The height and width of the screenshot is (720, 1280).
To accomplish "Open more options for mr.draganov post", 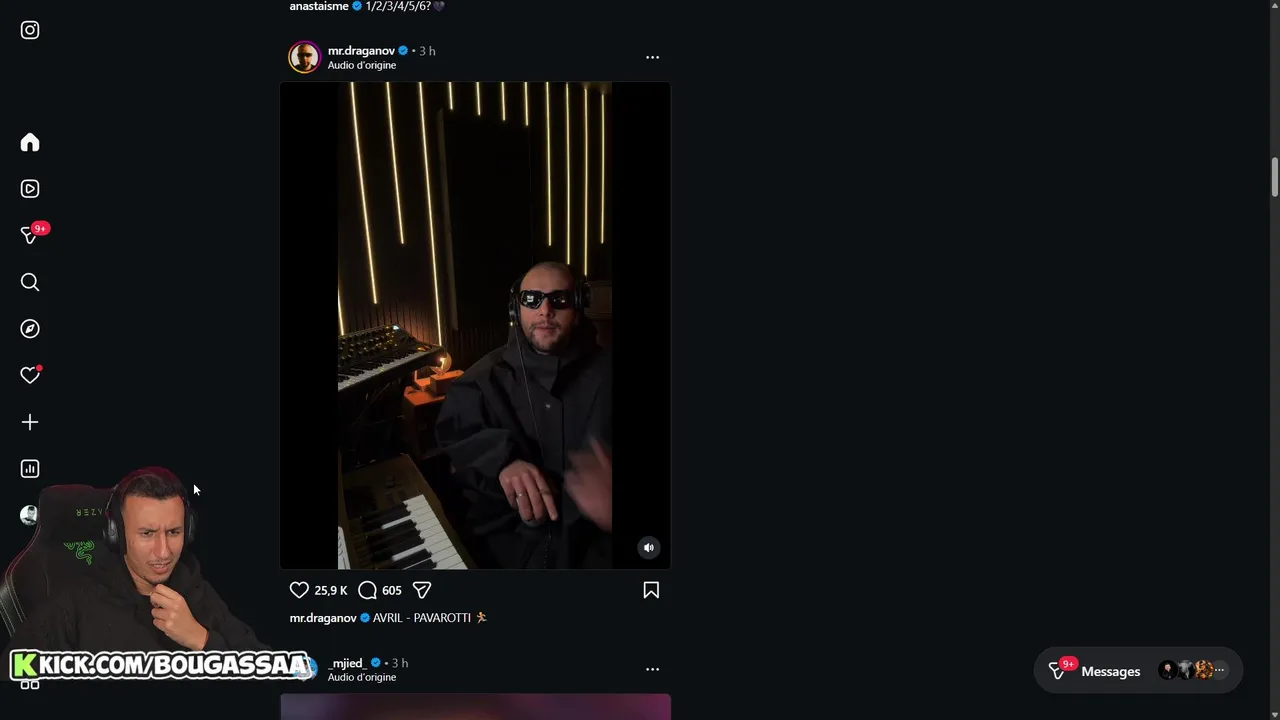I will point(652,57).
